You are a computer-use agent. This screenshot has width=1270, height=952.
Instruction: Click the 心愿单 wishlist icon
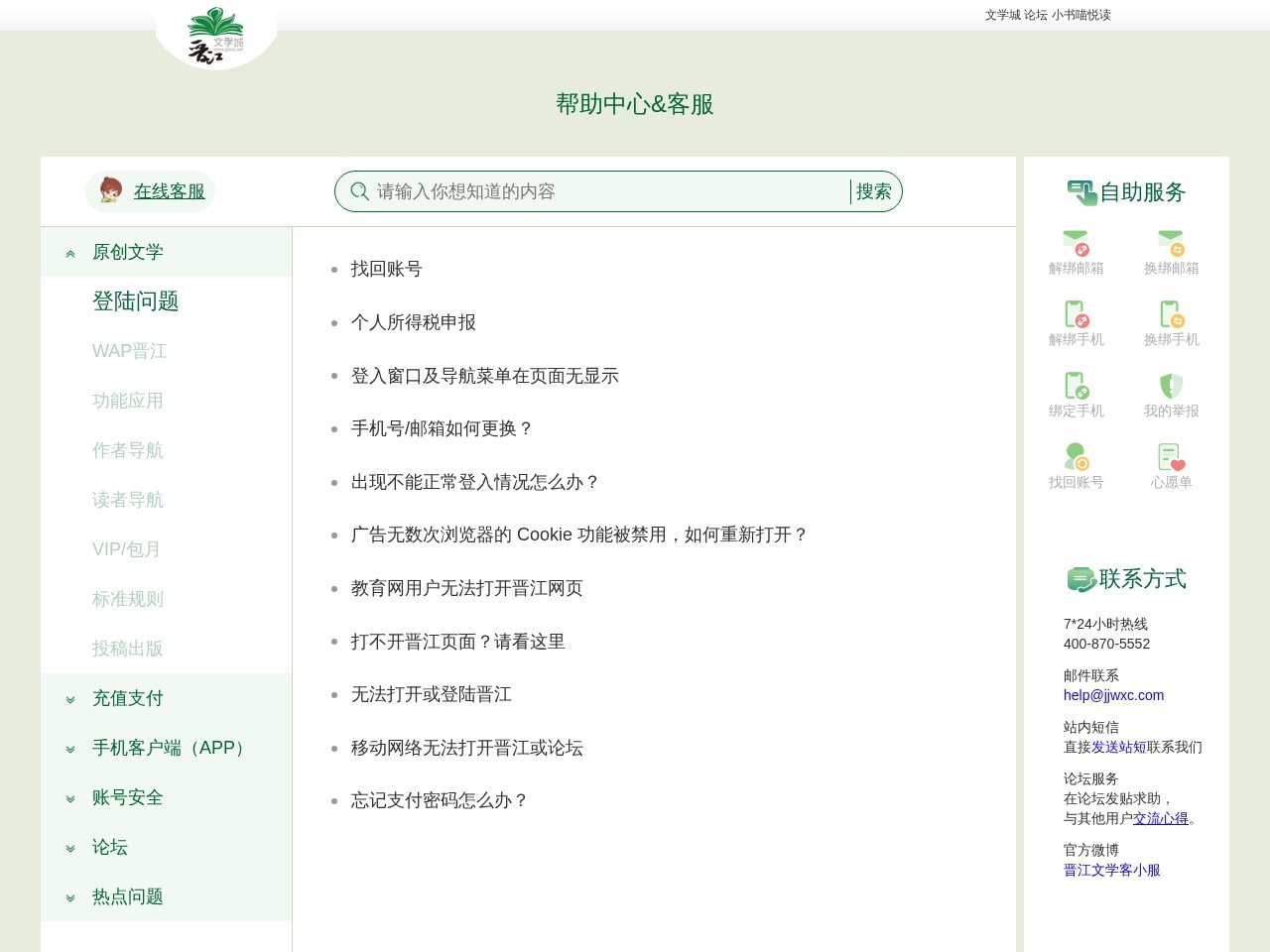click(1172, 457)
